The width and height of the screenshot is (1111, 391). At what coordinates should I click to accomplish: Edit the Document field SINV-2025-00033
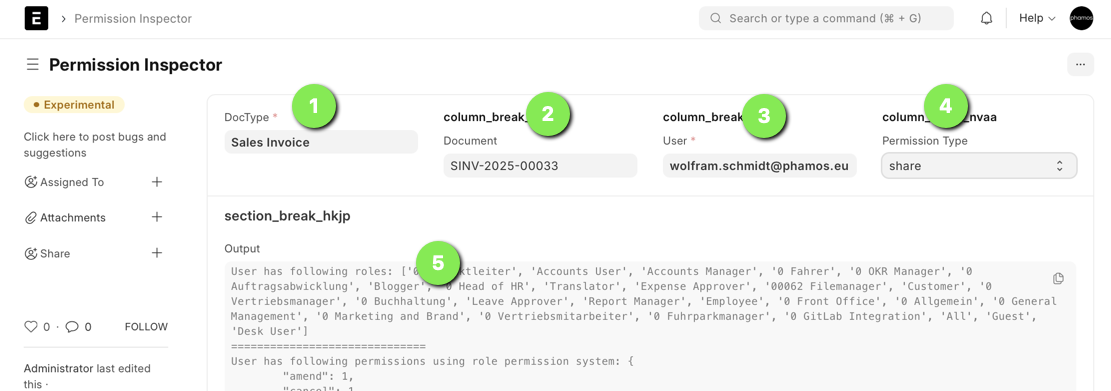tap(540, 166)
